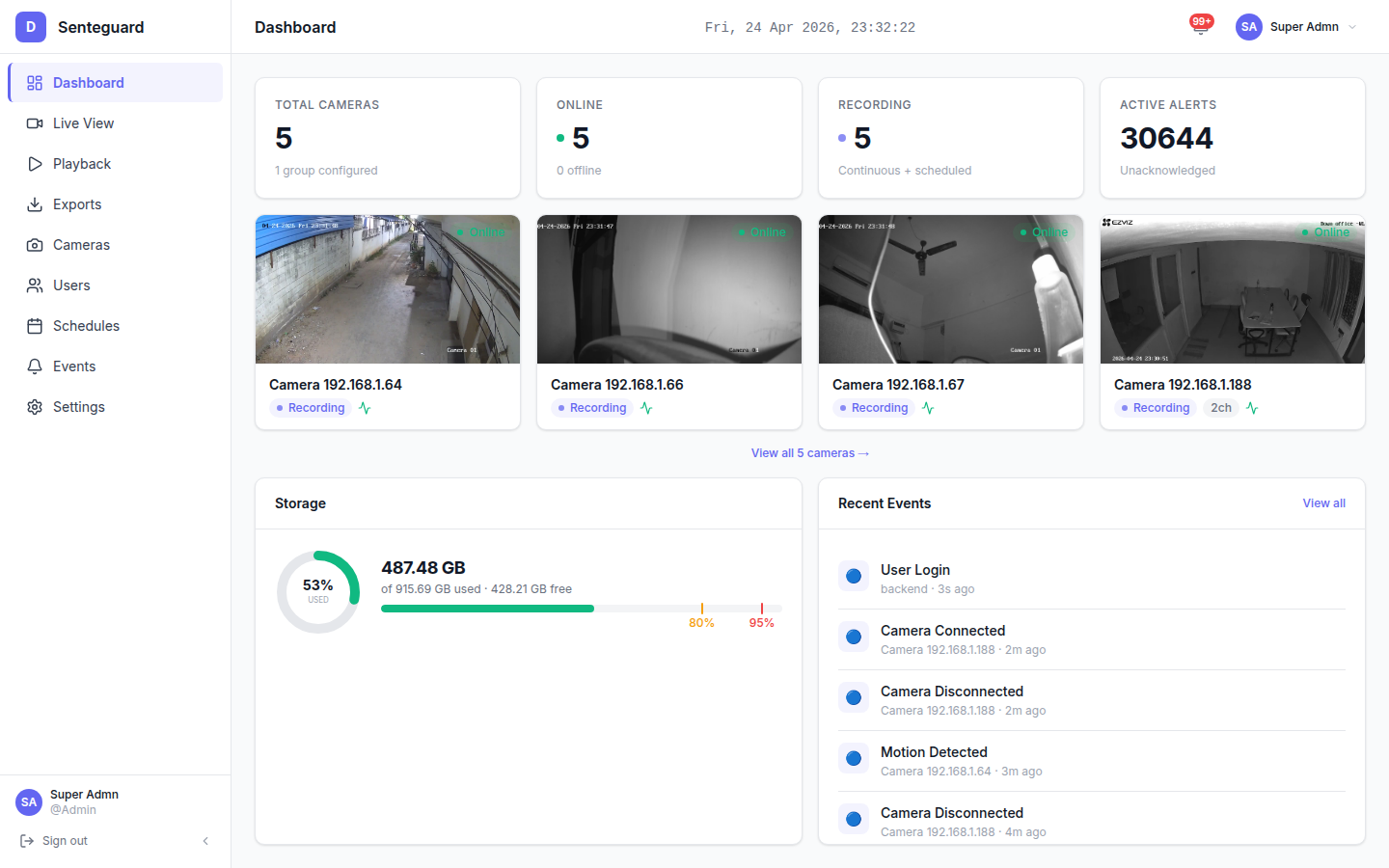Click the Motion Detected event icon
The width and height of the screenshot is (1389, 868).
(x=854, y=759)
